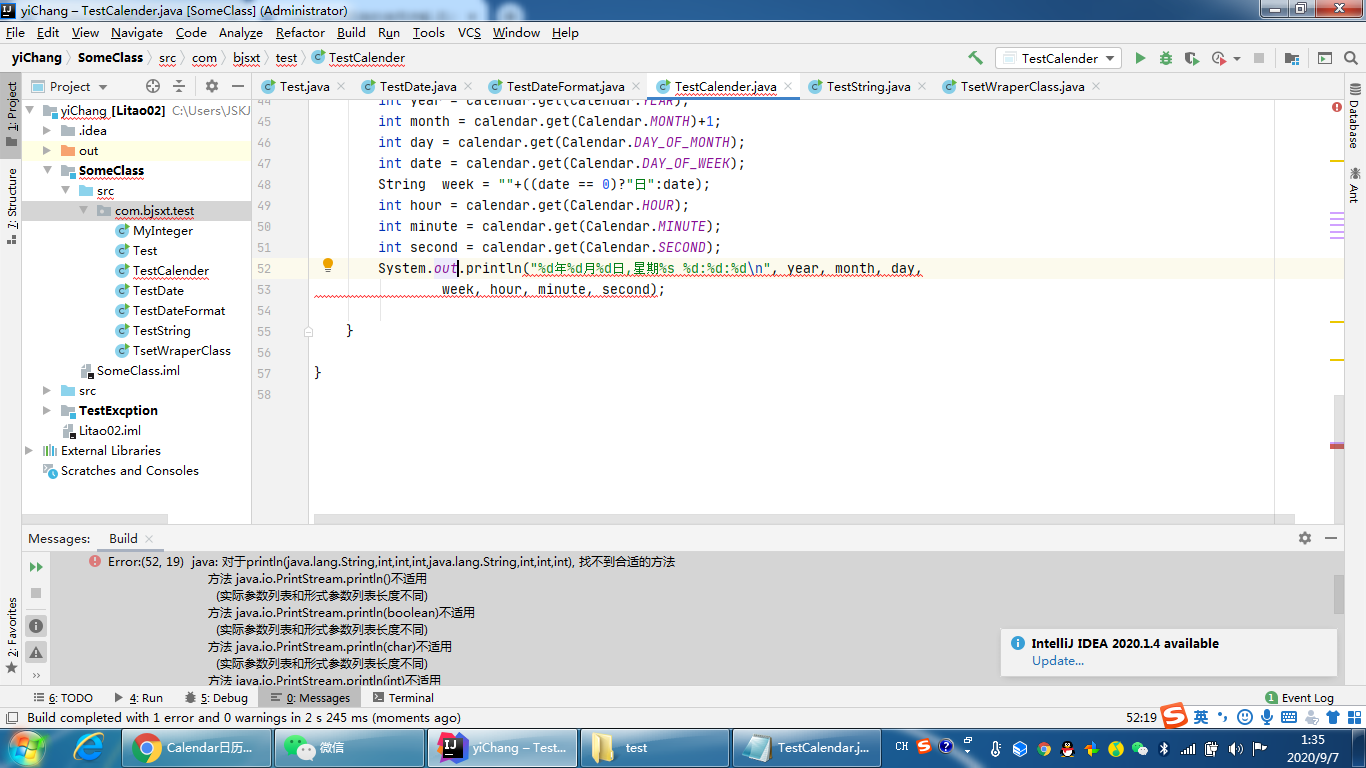Click the Build Project hammer icon
Screen dimensions: 1366x768
point(975,58)
